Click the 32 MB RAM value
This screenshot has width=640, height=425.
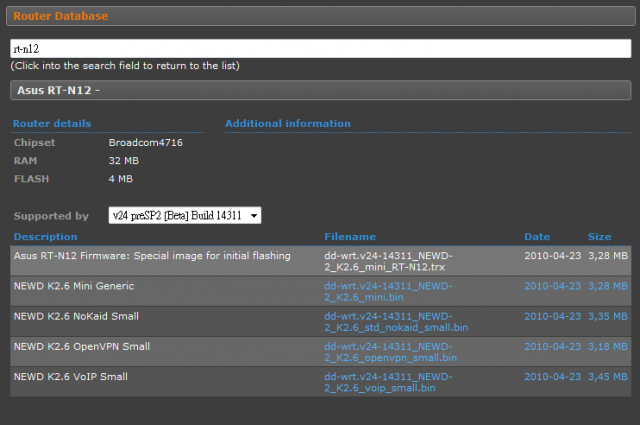pos(124,160)
